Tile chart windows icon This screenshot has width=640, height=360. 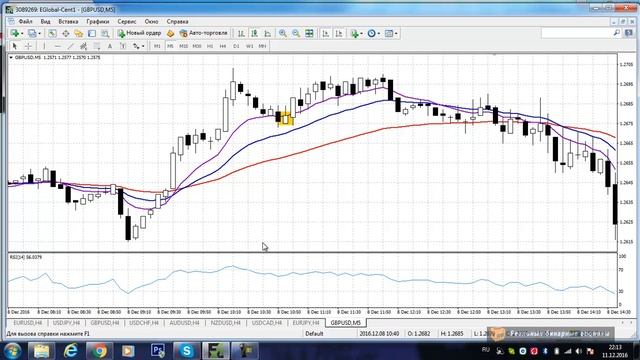[309, 33]
